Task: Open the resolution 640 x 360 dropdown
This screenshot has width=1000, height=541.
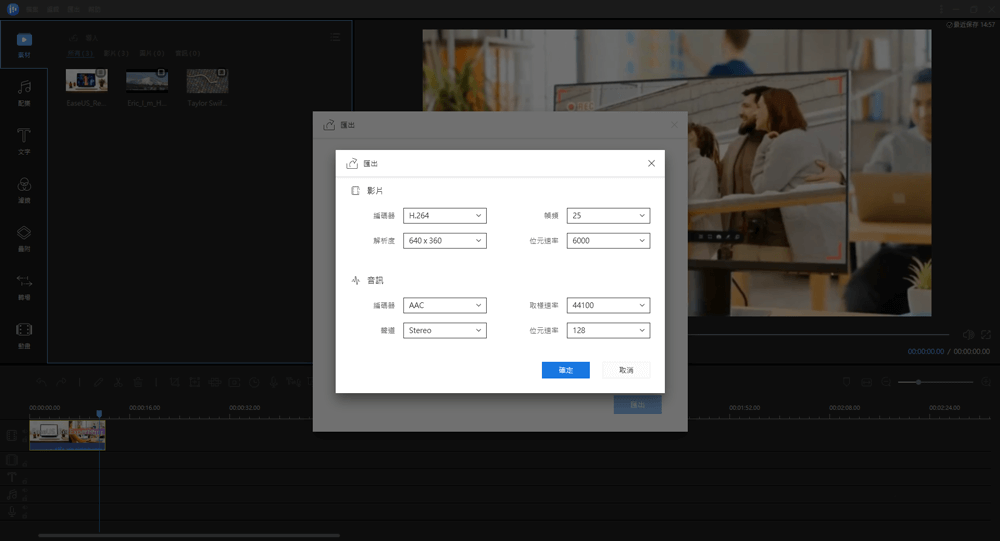Action: pos(445,241)
